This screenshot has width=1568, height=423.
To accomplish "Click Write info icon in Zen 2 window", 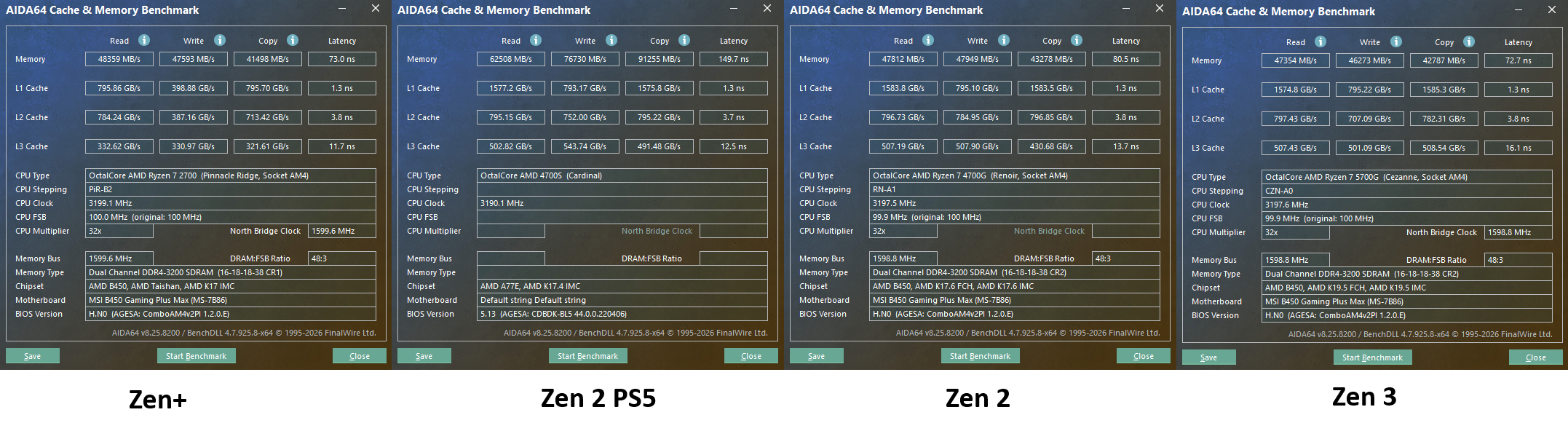I will (x=1004, y=40).
